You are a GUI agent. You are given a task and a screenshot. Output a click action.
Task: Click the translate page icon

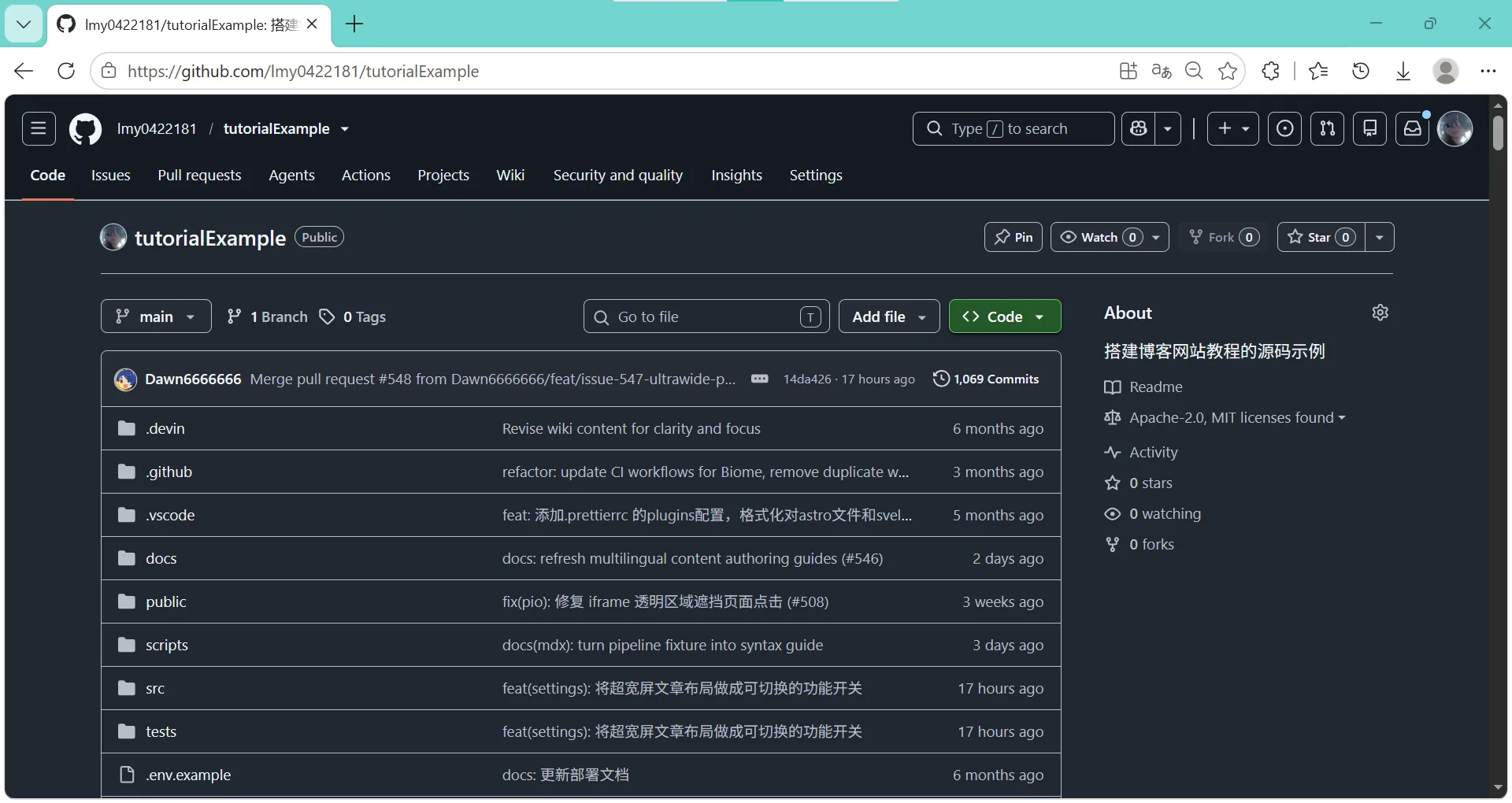tap(1162, 71)
